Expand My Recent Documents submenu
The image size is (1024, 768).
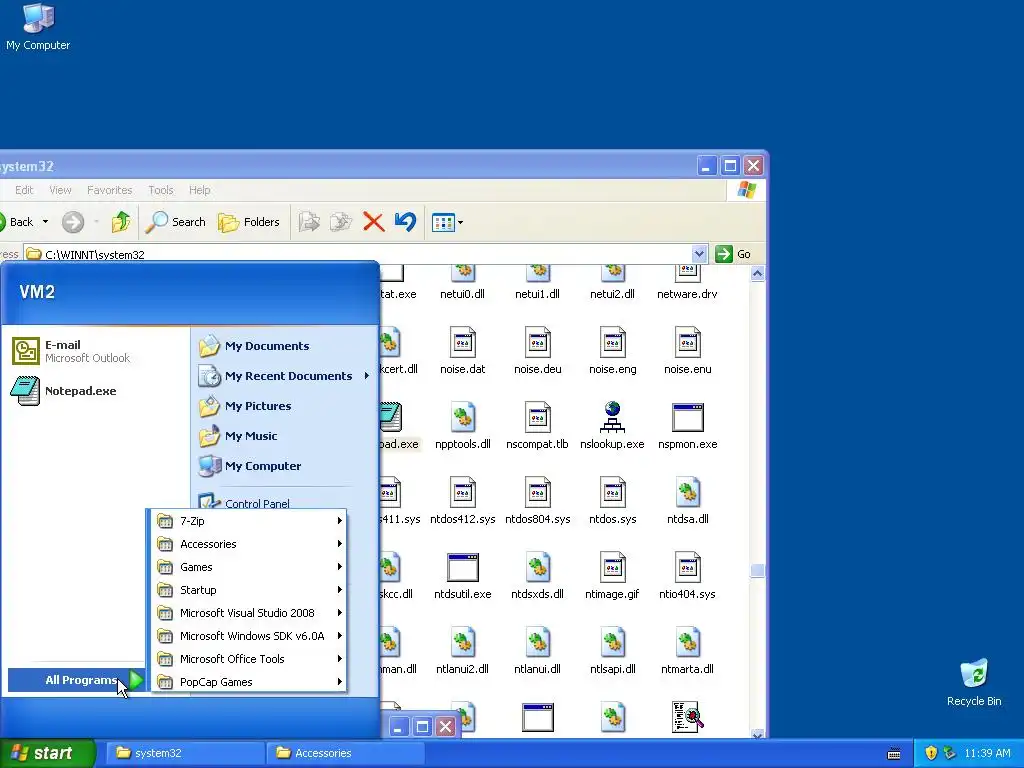(285, 376)
